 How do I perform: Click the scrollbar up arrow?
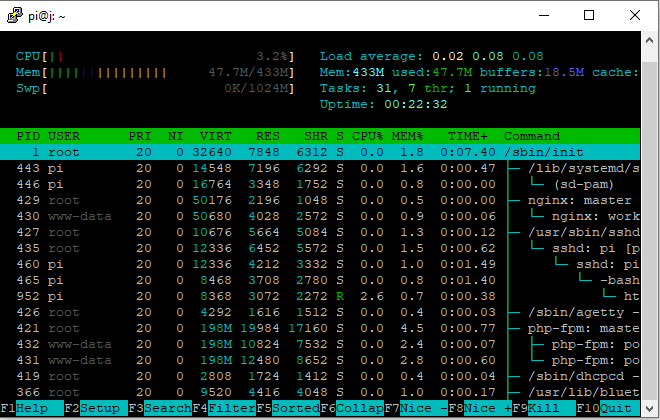point(649,40)
